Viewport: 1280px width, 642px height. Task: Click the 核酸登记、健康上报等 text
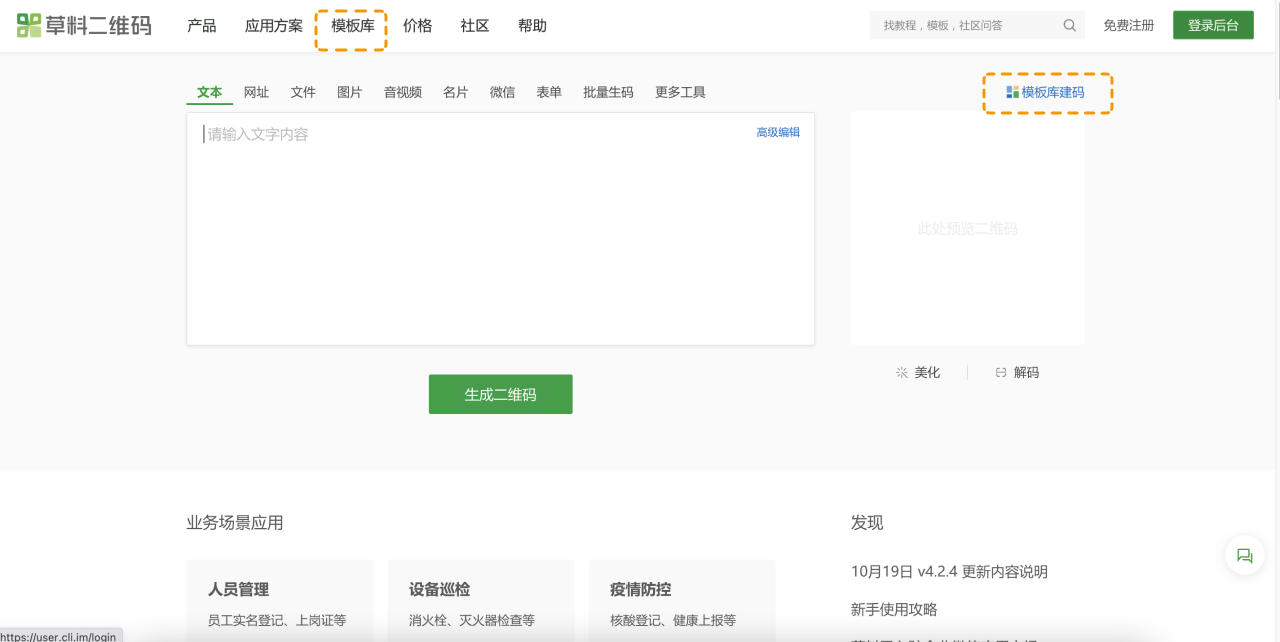[673, 620]
